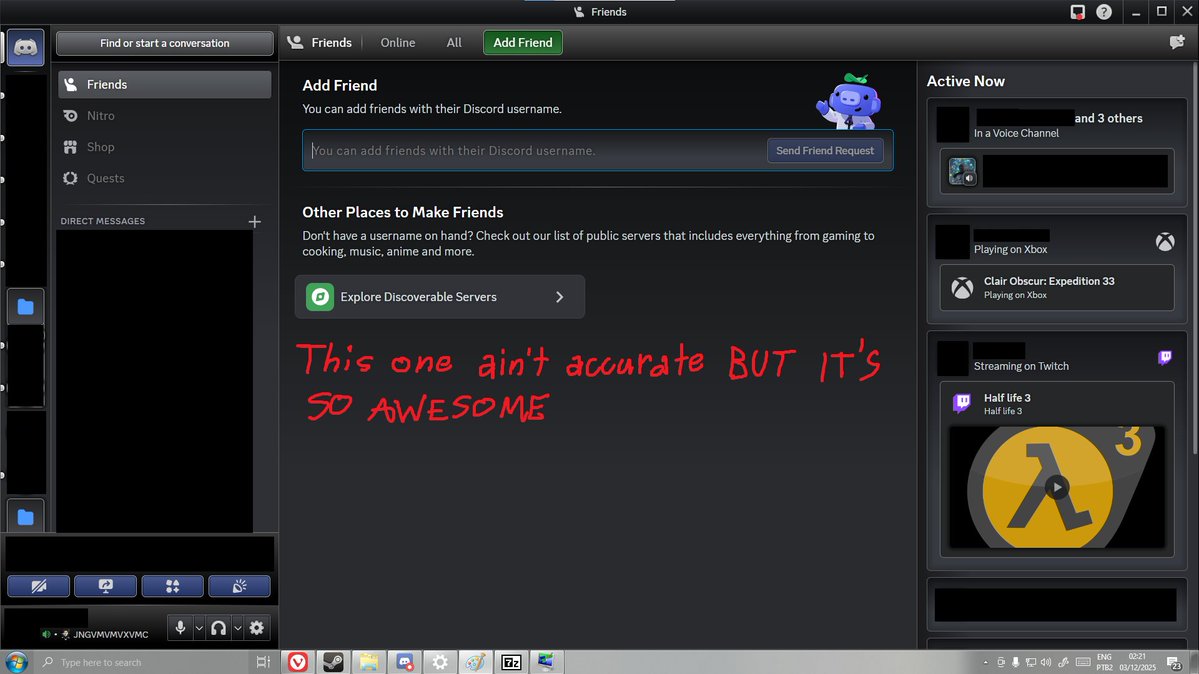Click the voice channel server avatar
Viewport: 1199px width, 674px height.
(962, 171)
